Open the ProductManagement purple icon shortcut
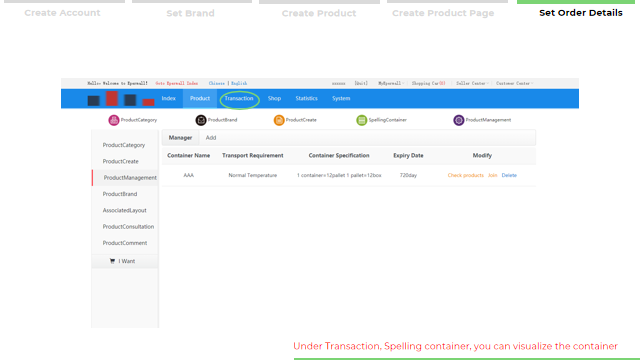 [x=459, y=120]
